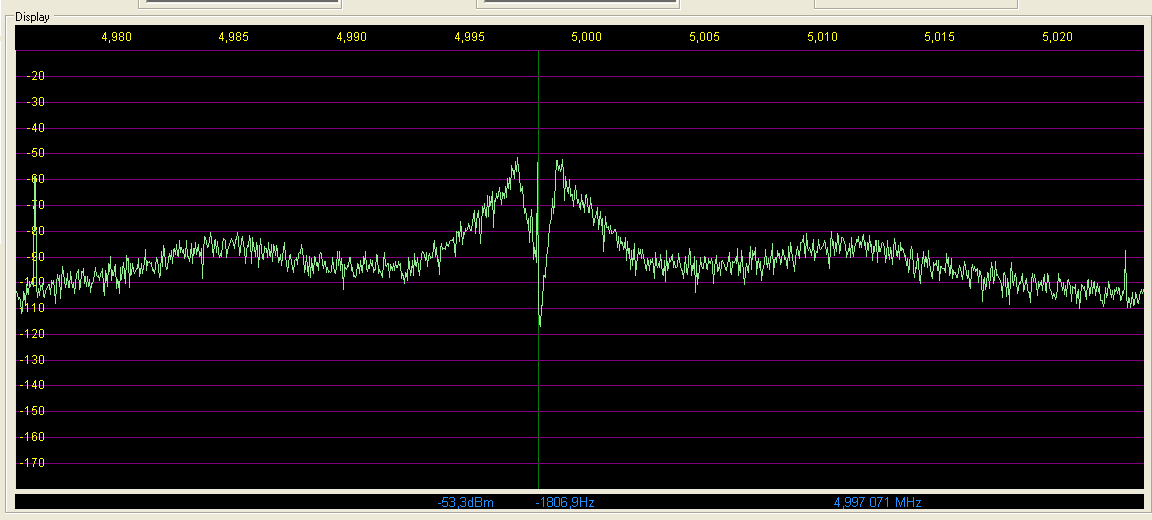Image resolution: width=1152 pixels, height=520 pixels.
Task: Click the 5,010 frequency axis label
Action: point(822,37)
